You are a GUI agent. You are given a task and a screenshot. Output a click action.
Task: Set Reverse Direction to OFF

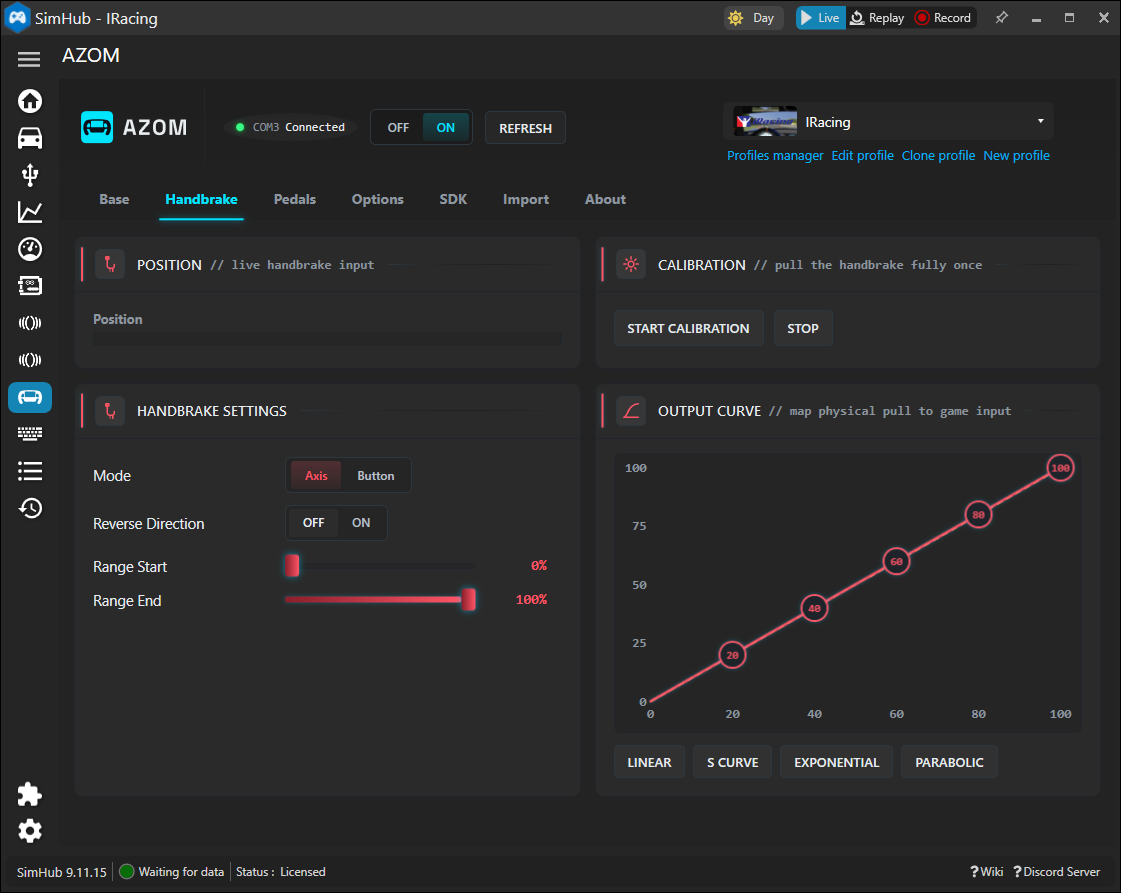tap(313, 523)
